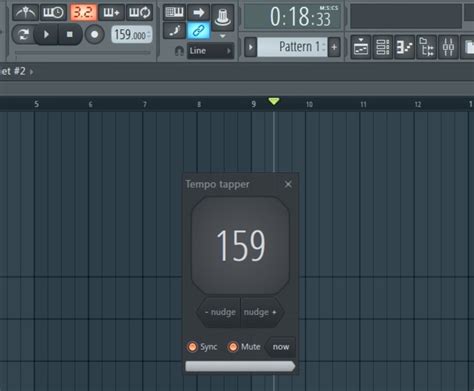Expand the 'et #2' breadcrumb arrow
474x391 pixels.
31,71
